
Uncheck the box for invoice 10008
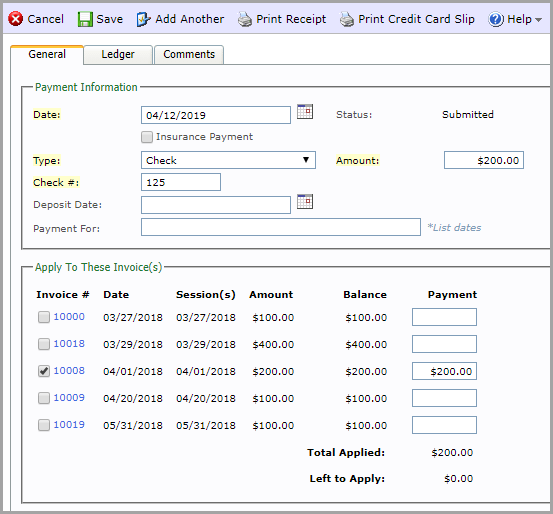pos(44,371)
